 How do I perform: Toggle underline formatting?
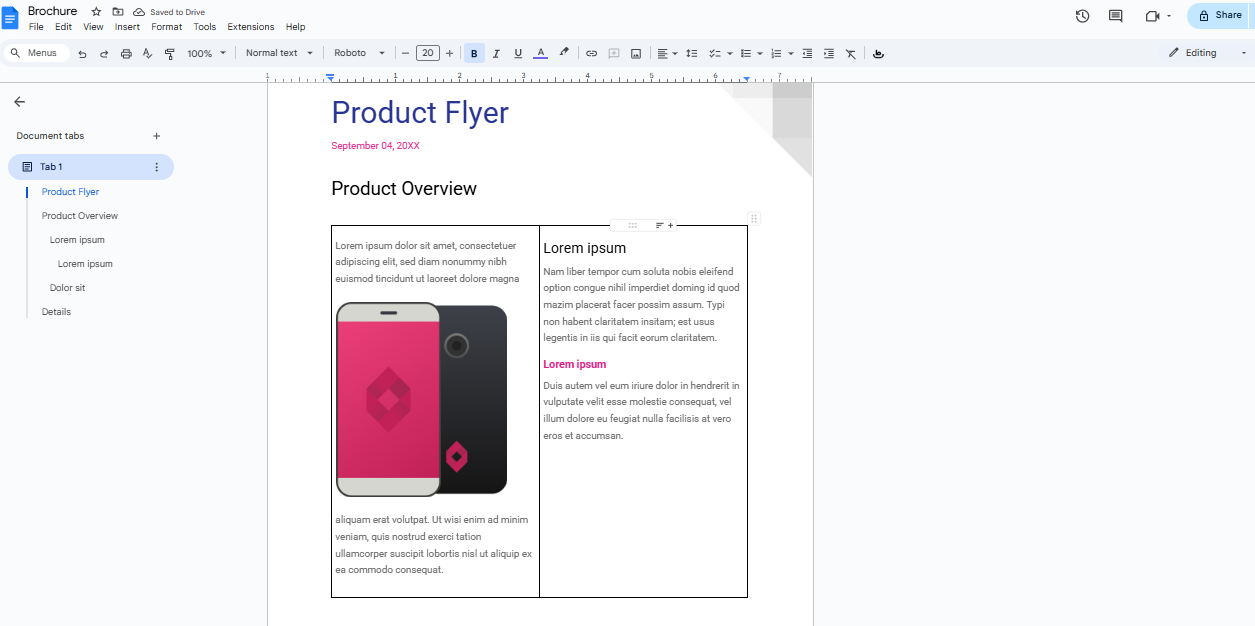click(518, 53)
